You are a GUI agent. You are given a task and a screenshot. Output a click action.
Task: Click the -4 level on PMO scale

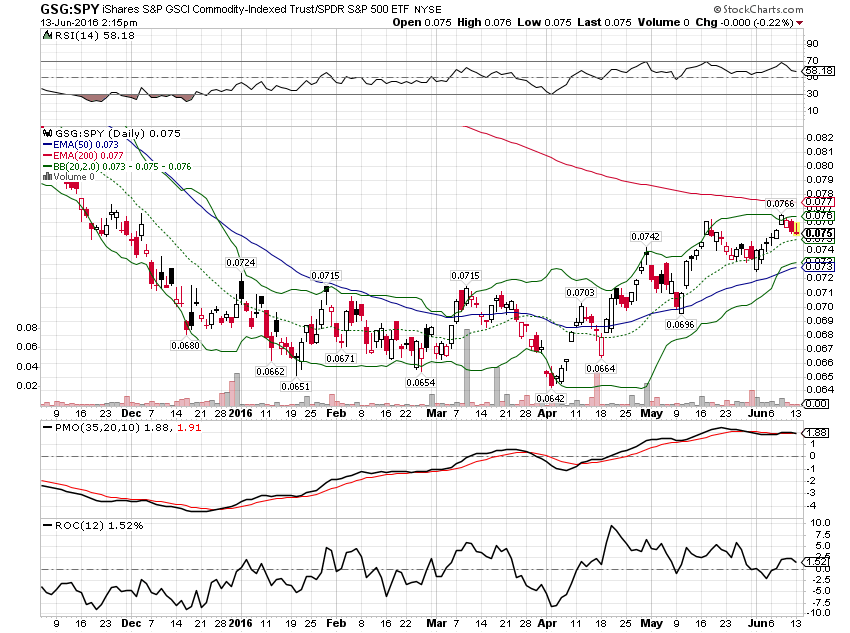tap(812, 506)
